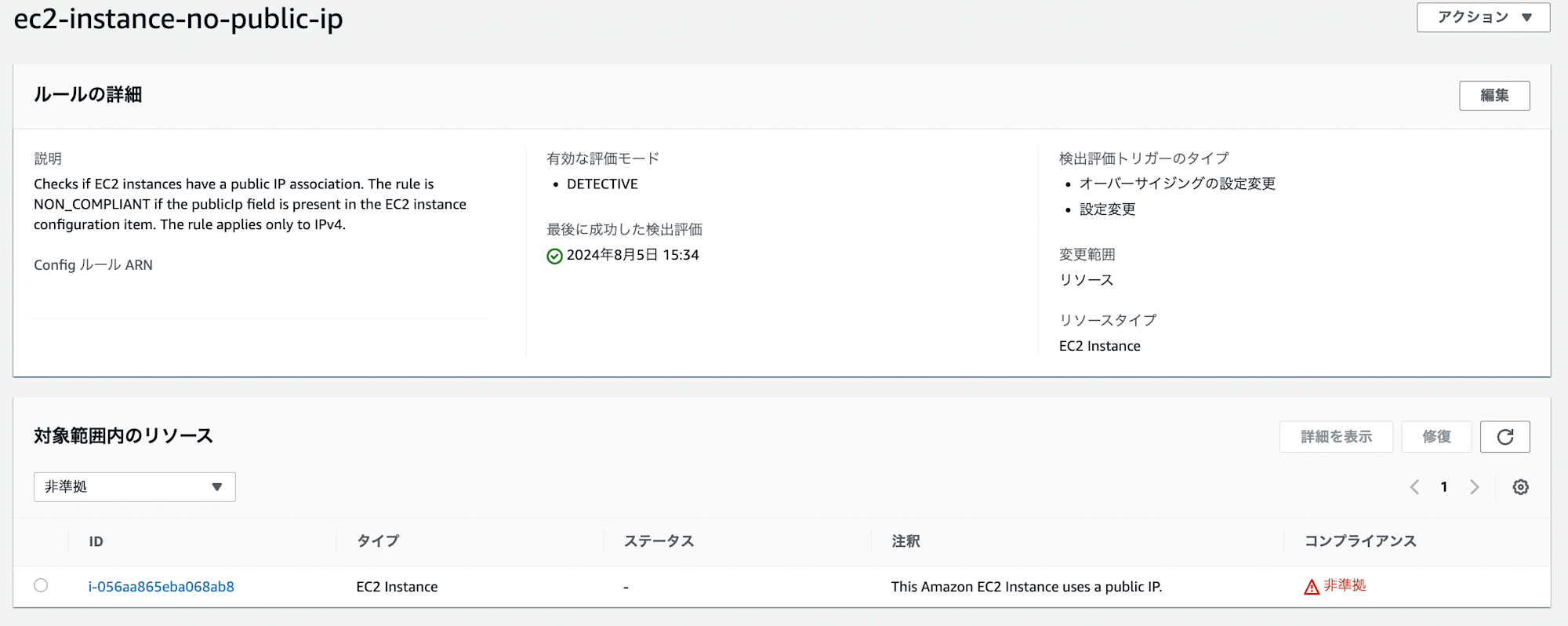The height and width of the screenshot is (626, 1568).
Task: Go to previous page chevron
Action: [1414, 487]
